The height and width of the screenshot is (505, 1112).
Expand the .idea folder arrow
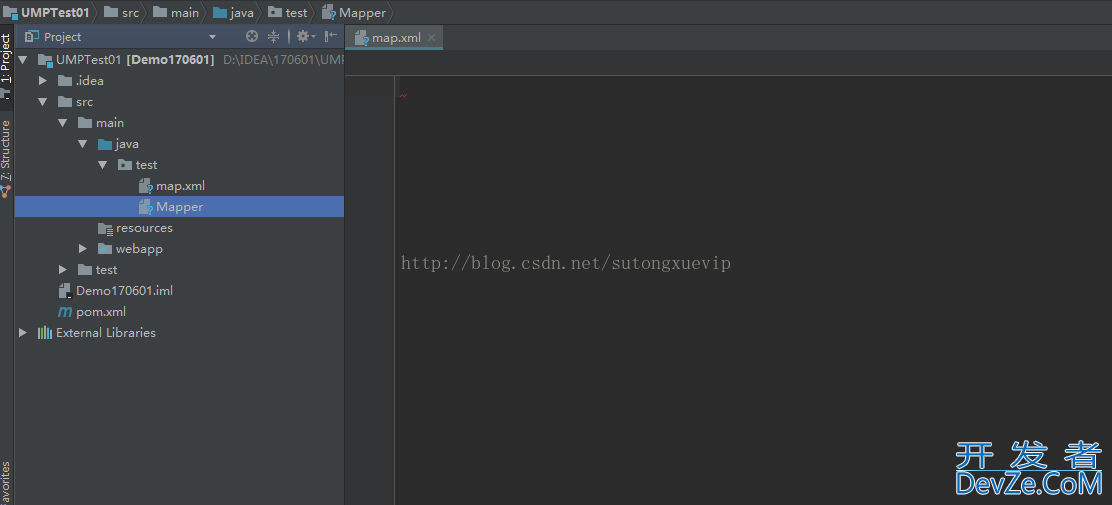[x=43, y=81]
